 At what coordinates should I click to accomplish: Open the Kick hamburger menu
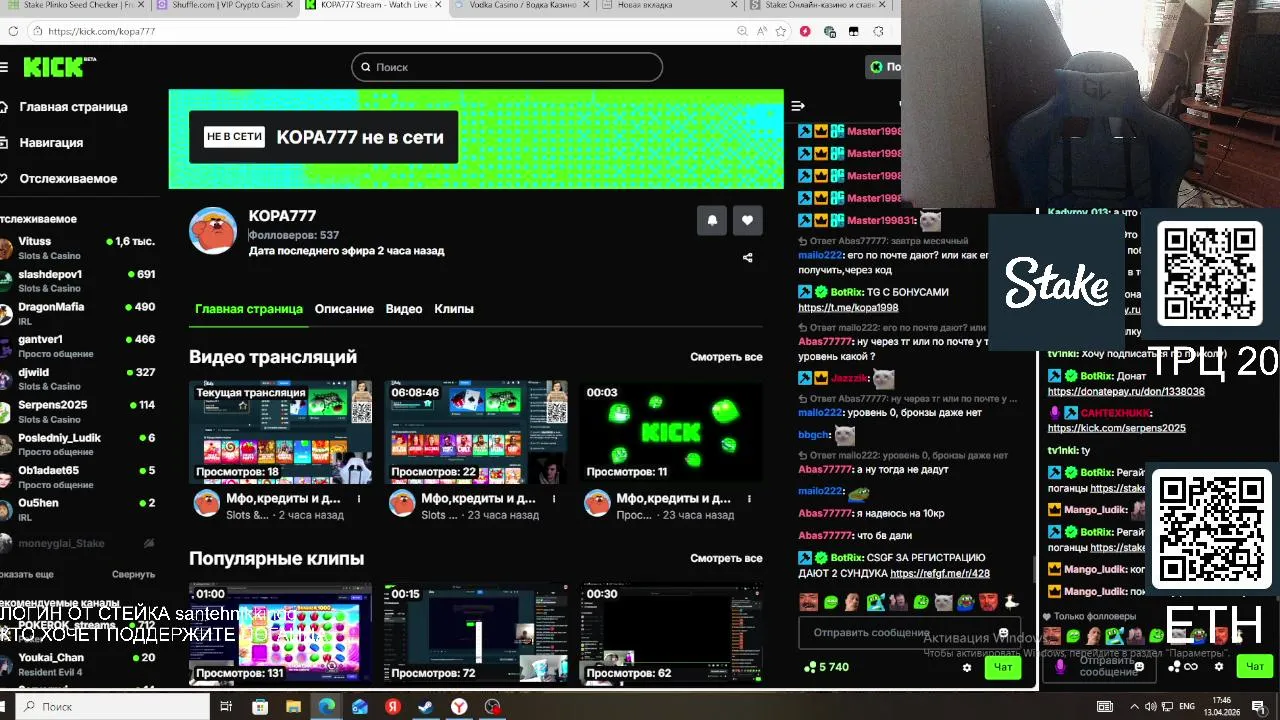[x=4, y=67]
